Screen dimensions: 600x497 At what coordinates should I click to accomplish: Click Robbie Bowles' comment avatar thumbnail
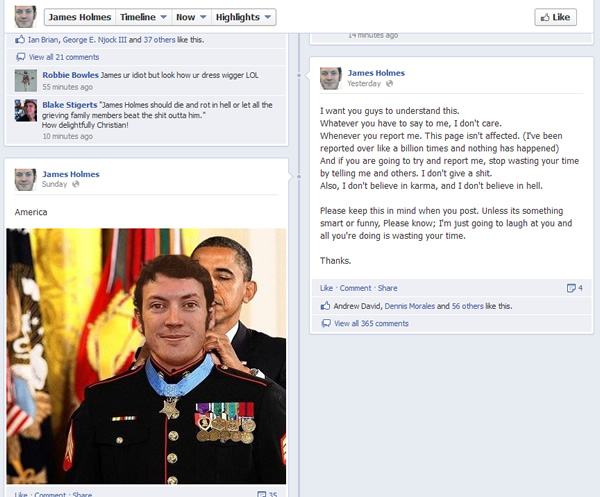[26, 80]
